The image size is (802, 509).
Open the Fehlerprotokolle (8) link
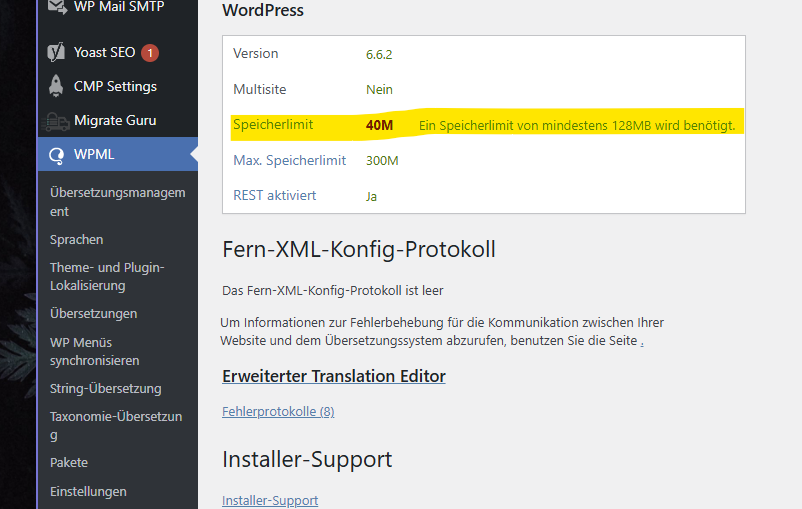point(278,411)
